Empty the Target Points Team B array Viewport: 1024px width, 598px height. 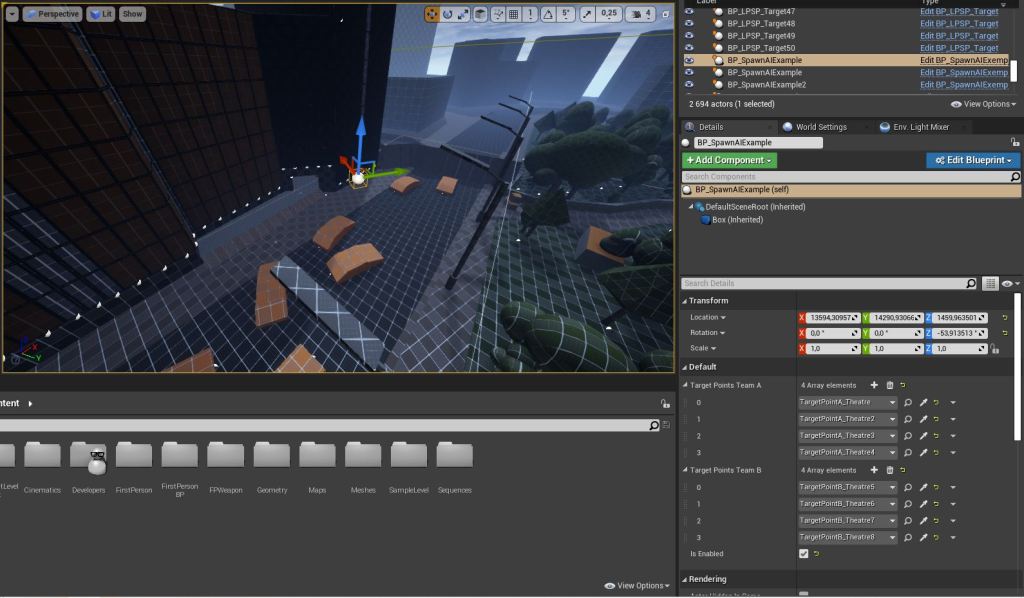pyautogui.click(x=889, y=470)
